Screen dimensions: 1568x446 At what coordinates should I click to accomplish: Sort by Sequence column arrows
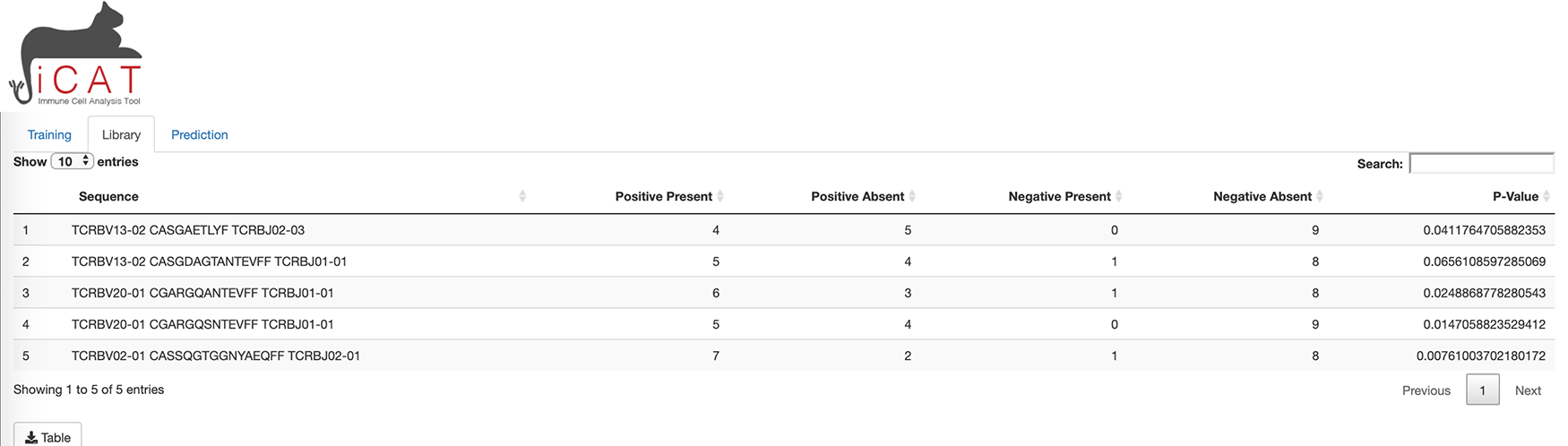tap(522, 196)
